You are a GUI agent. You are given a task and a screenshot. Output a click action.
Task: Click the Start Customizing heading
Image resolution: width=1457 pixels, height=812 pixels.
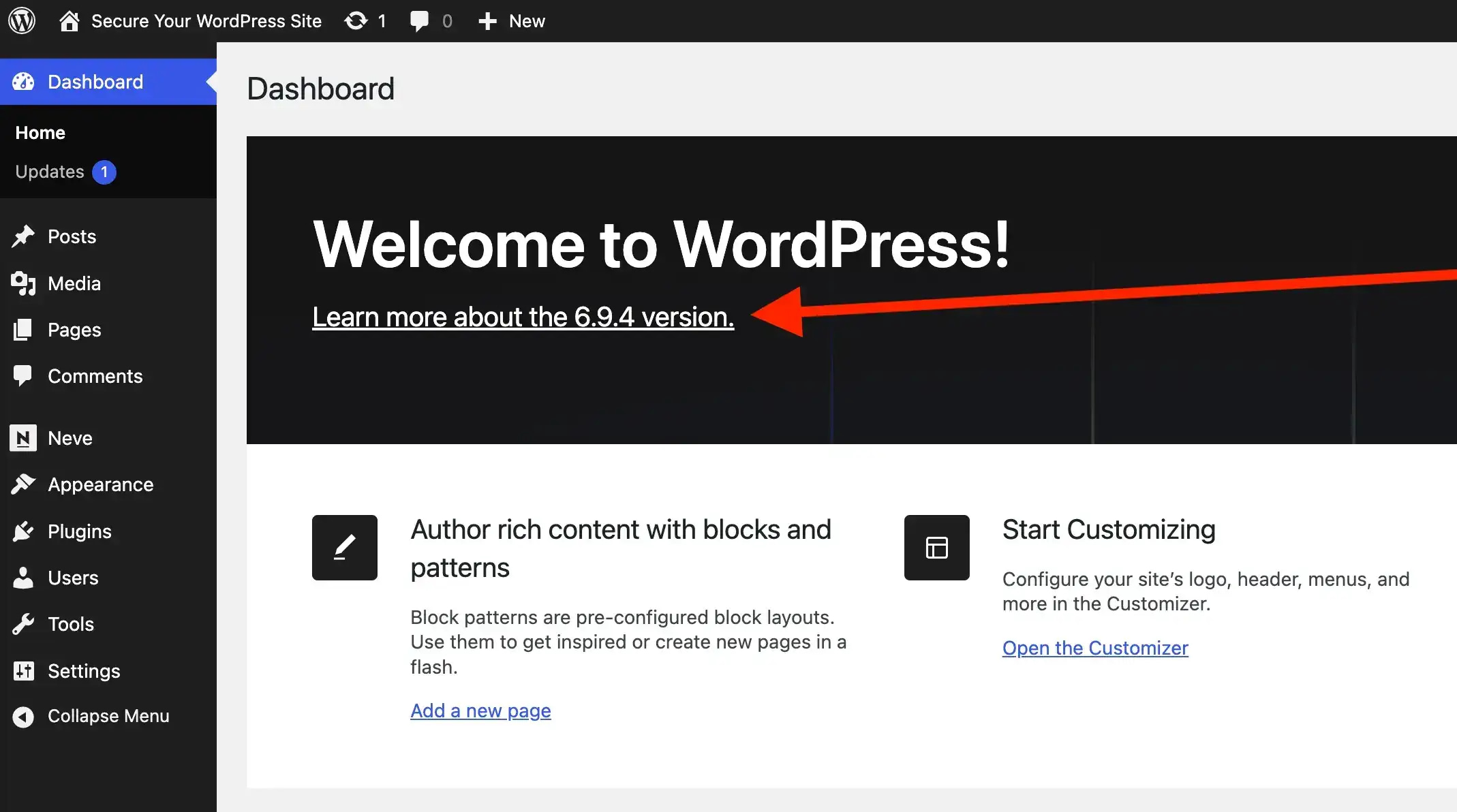pyautogui.click(x=1109, y=529)
